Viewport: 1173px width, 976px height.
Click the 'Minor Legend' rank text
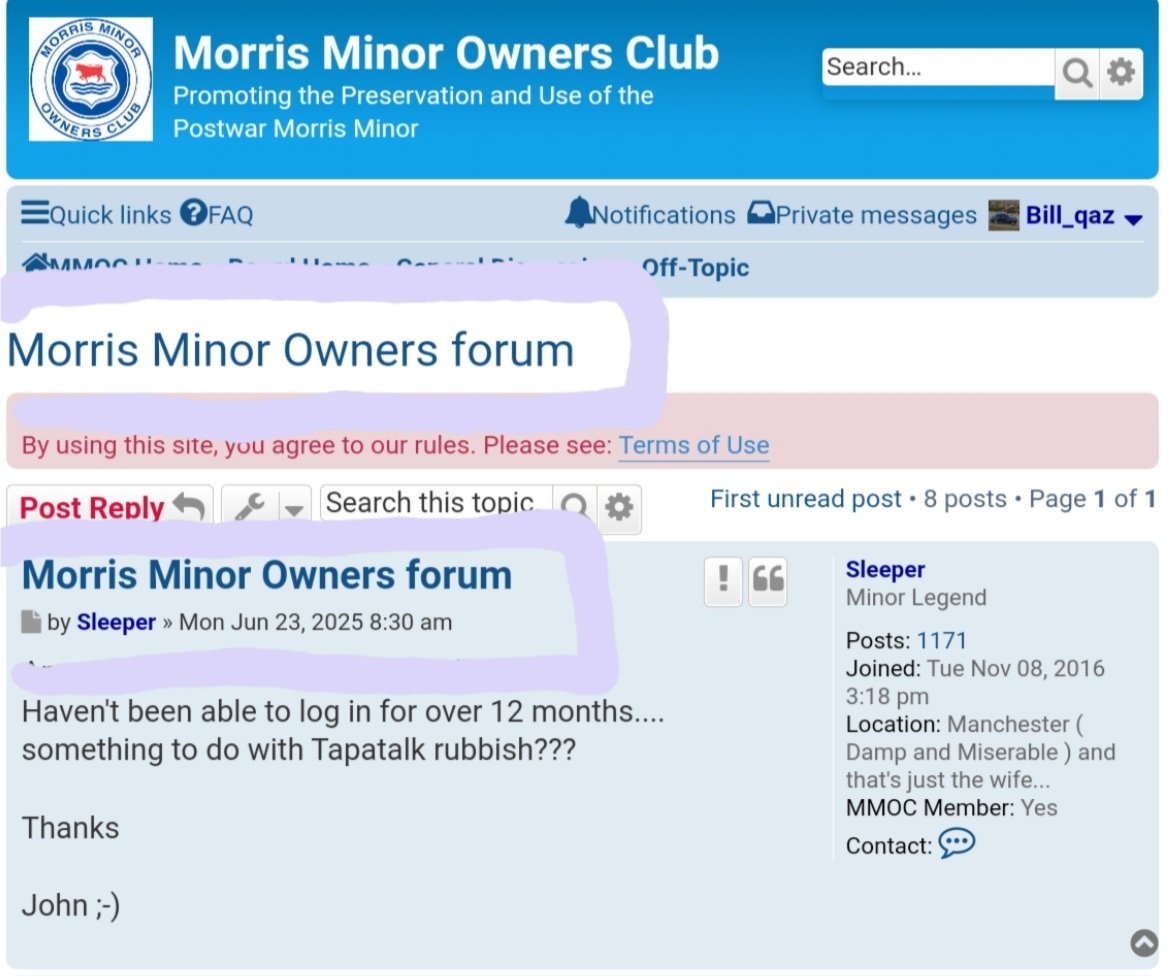[916, 597]
